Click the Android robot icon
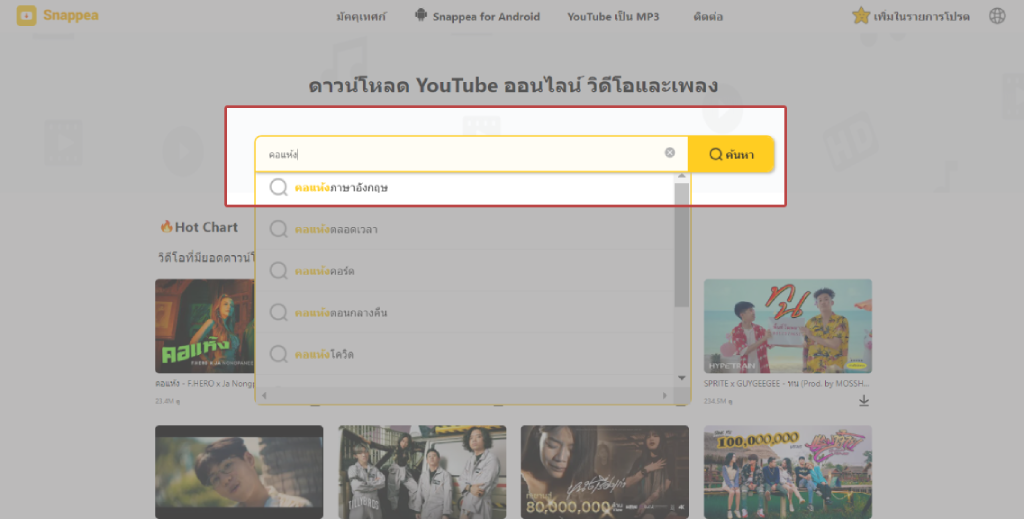This screenshot has width=1024, height=519. coord(421,15)
